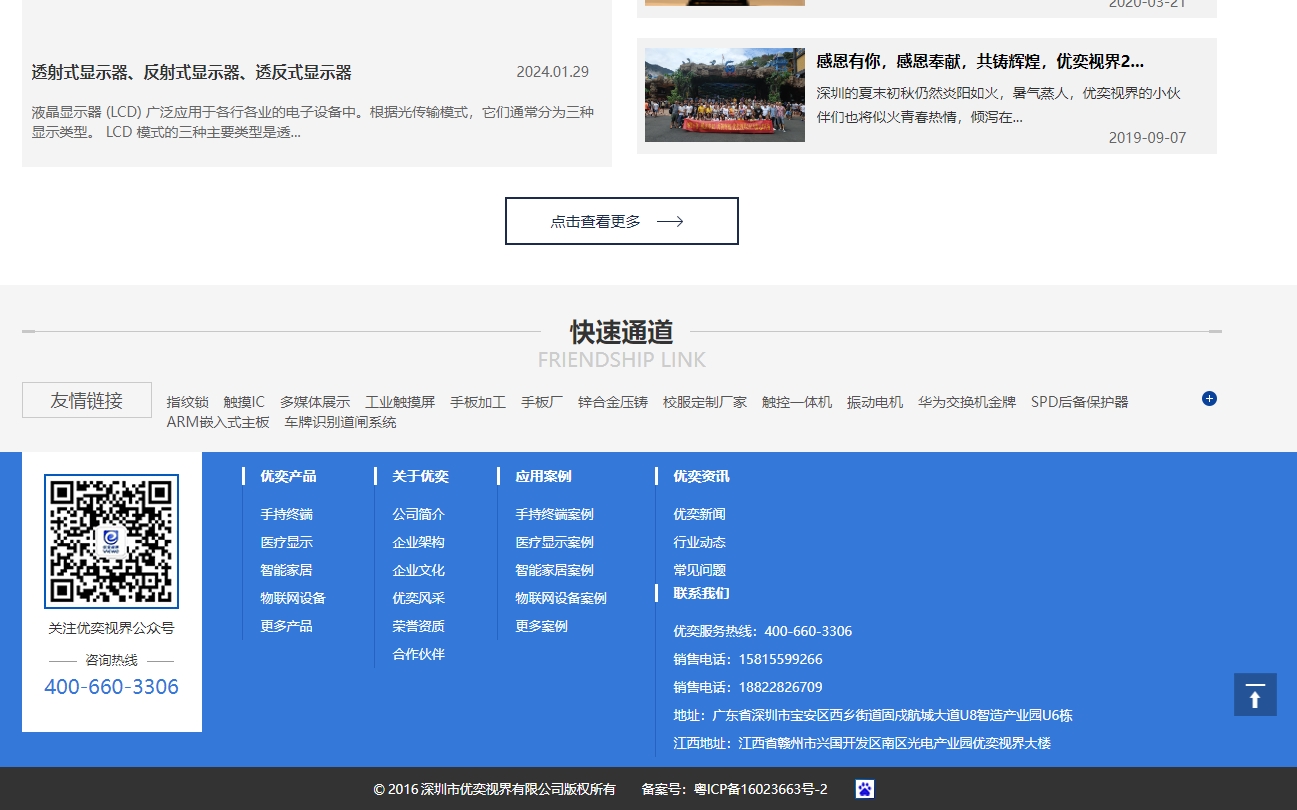Open 公司简介 under 关于优奕
1297x810 pixels.
(x=418, y=514)
